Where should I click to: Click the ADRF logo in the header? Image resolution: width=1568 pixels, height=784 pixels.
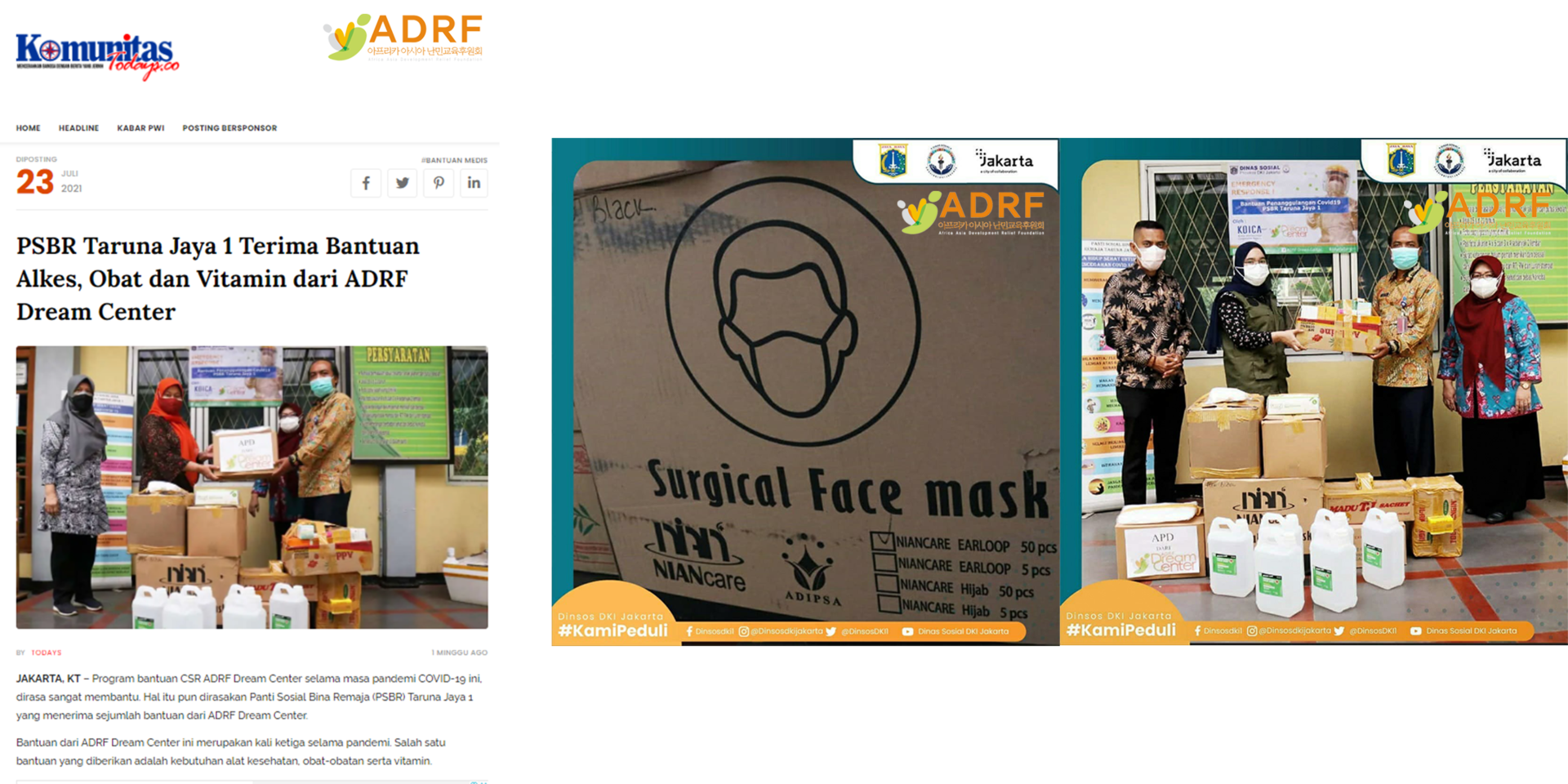[403, 37]
